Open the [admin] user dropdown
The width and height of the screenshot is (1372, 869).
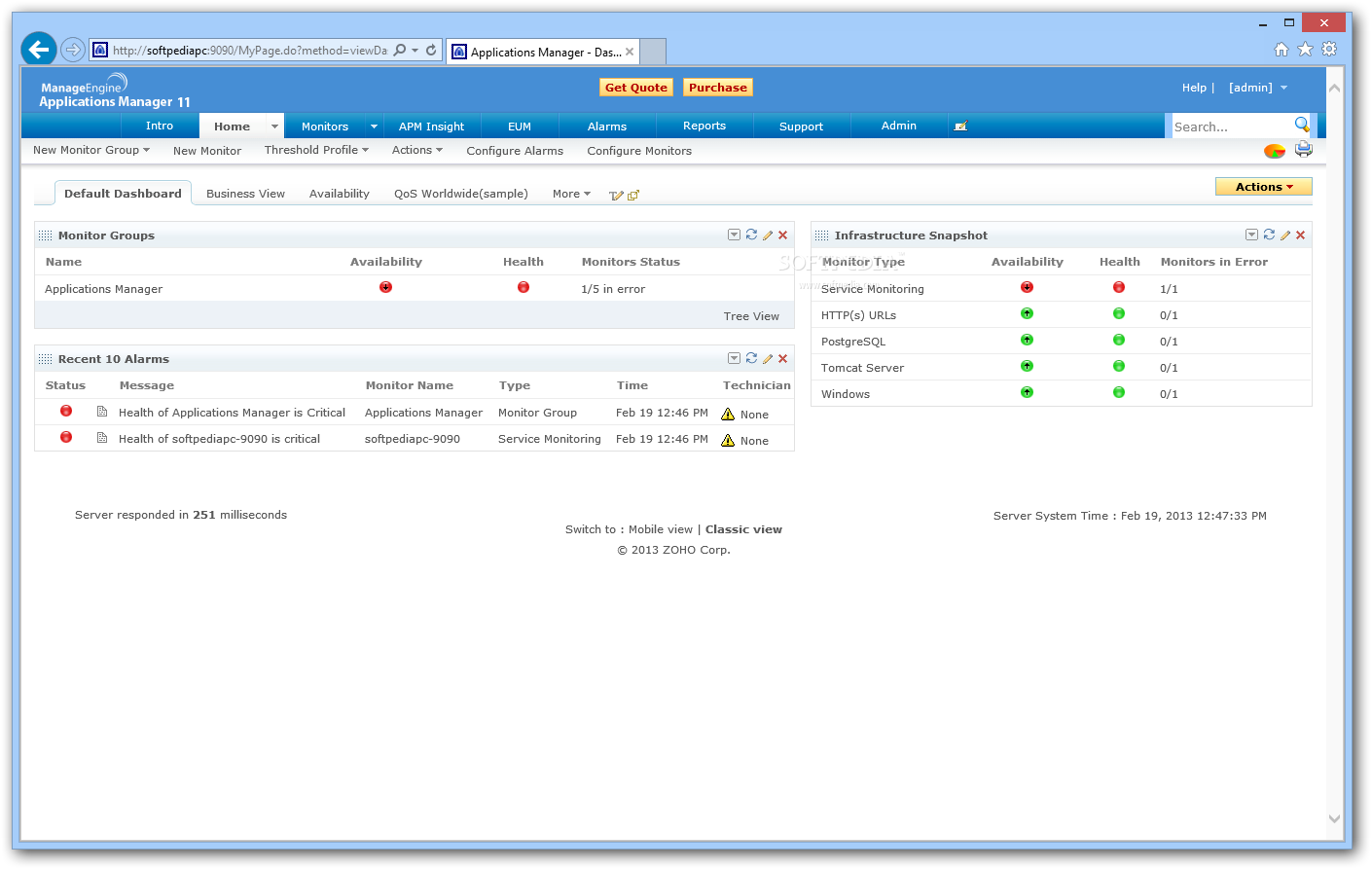click(x=1258, y=88)
